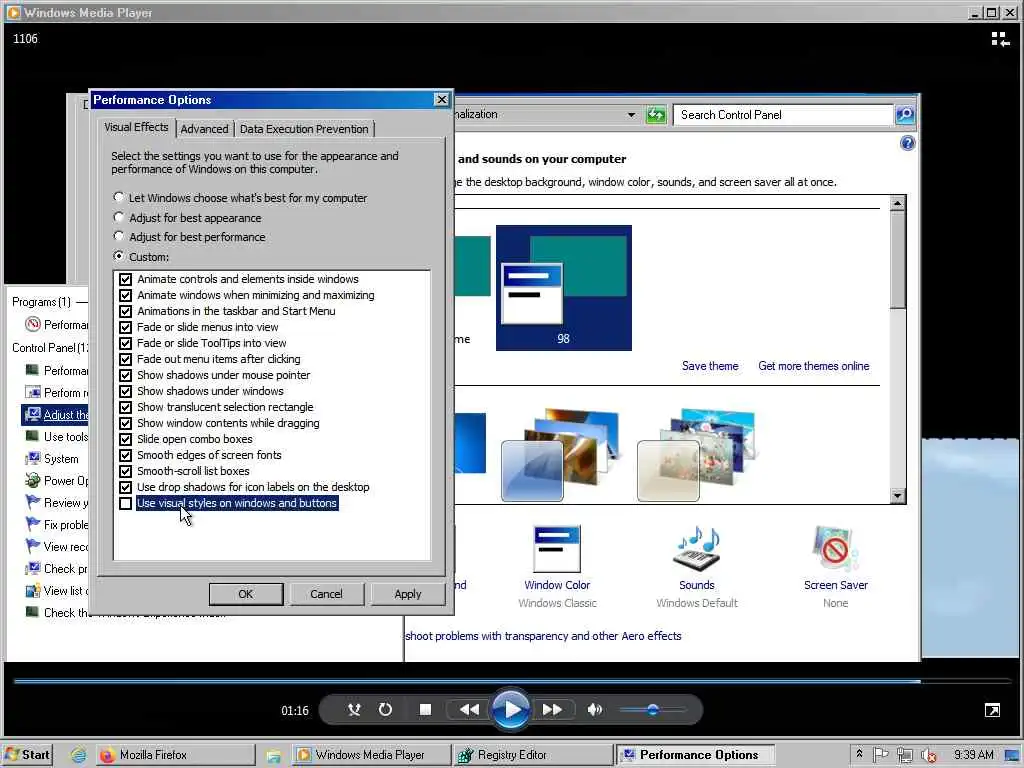Toggle repeat in Media Player
The width and height of the screenshot is (1024, 768).
(x=385, y=709)
